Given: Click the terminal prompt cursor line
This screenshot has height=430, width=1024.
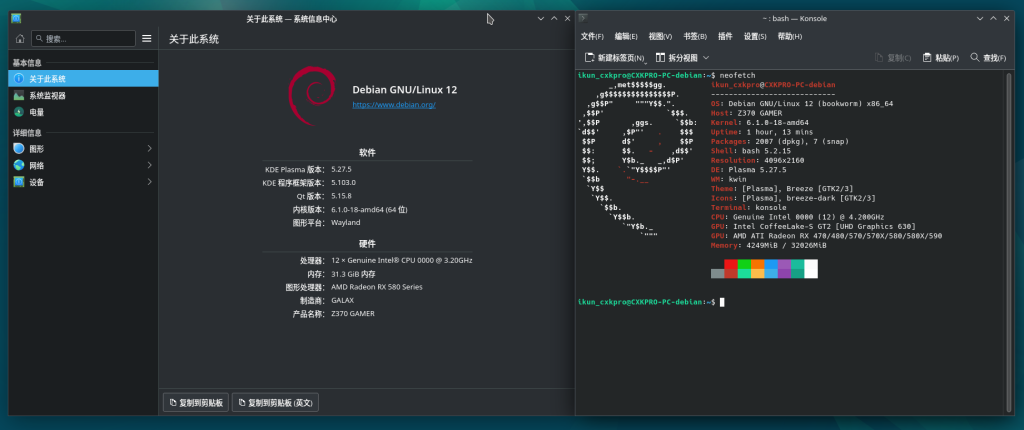Looking at the screenshot, I should pos(650,302).
